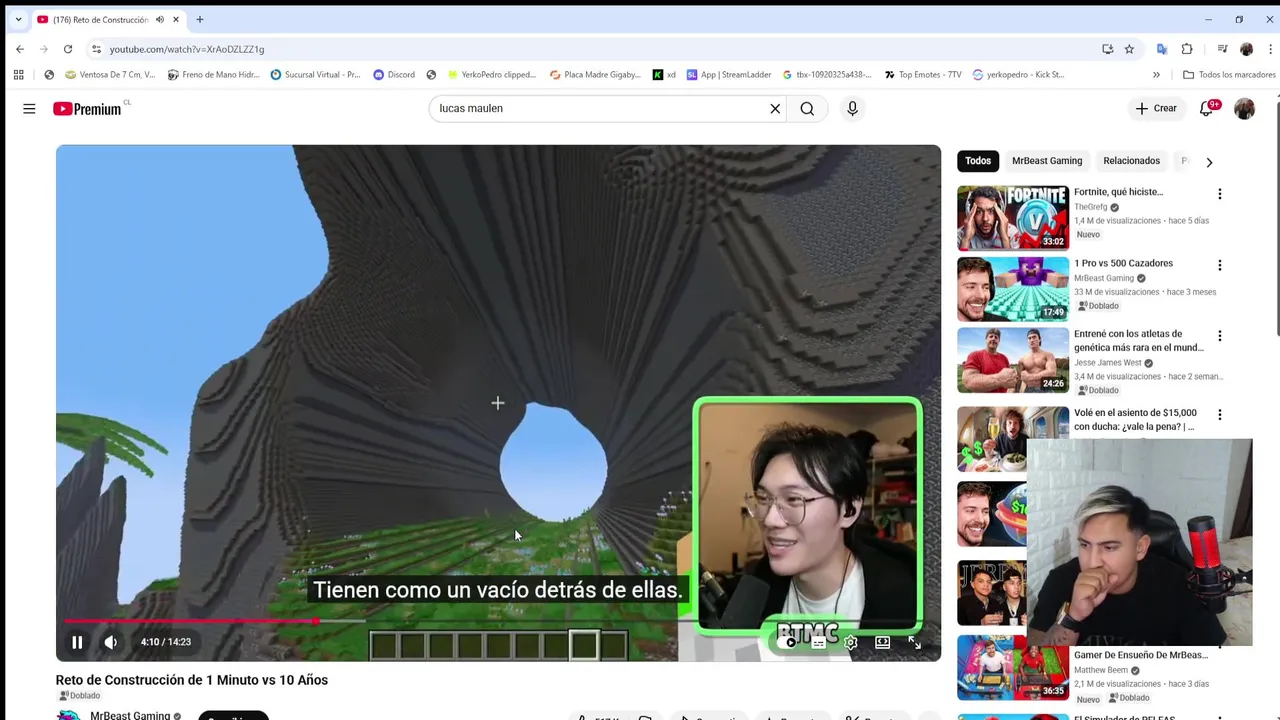Pause the video
This screenshot has height=720, width=1280.
point(77,642)
